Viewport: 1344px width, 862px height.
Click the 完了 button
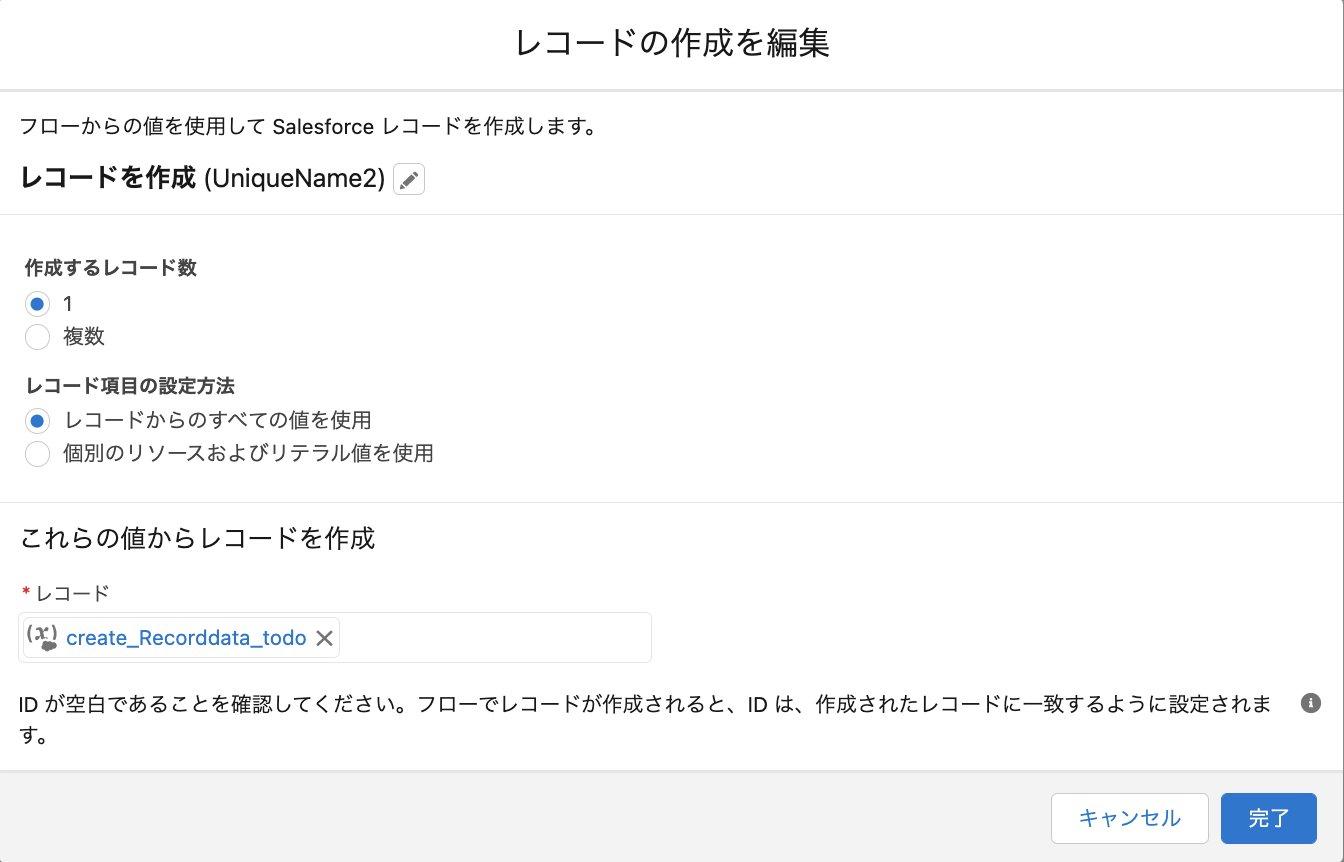pos(1269,819)
